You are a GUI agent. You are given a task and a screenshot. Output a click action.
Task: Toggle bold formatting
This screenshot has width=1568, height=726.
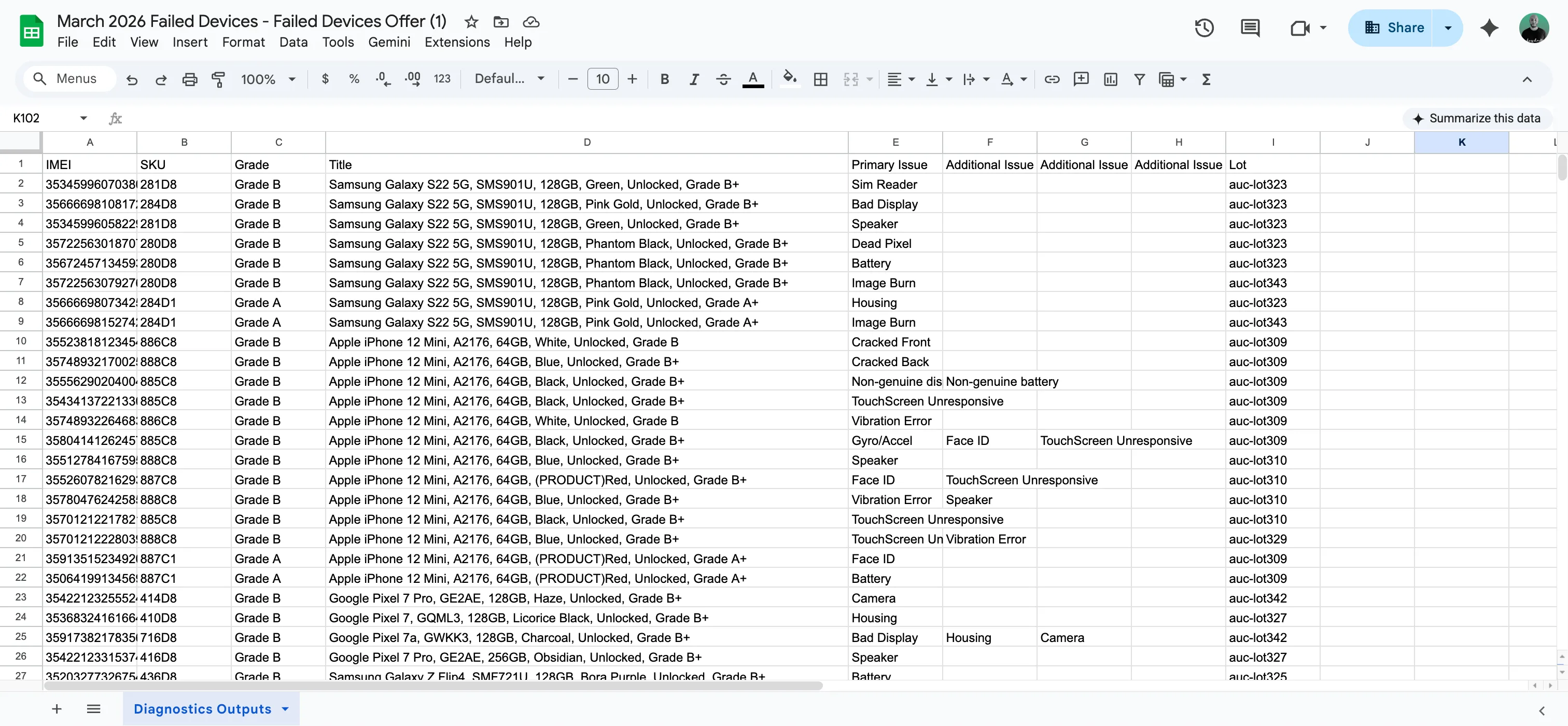pos(665,79)
